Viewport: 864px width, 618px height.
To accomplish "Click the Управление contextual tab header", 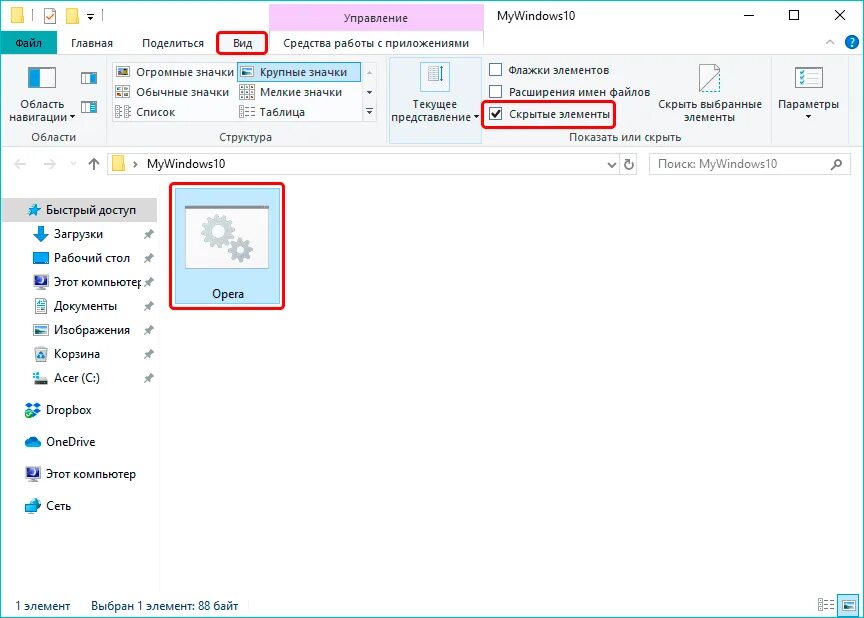I will click(x=376, y=18).
